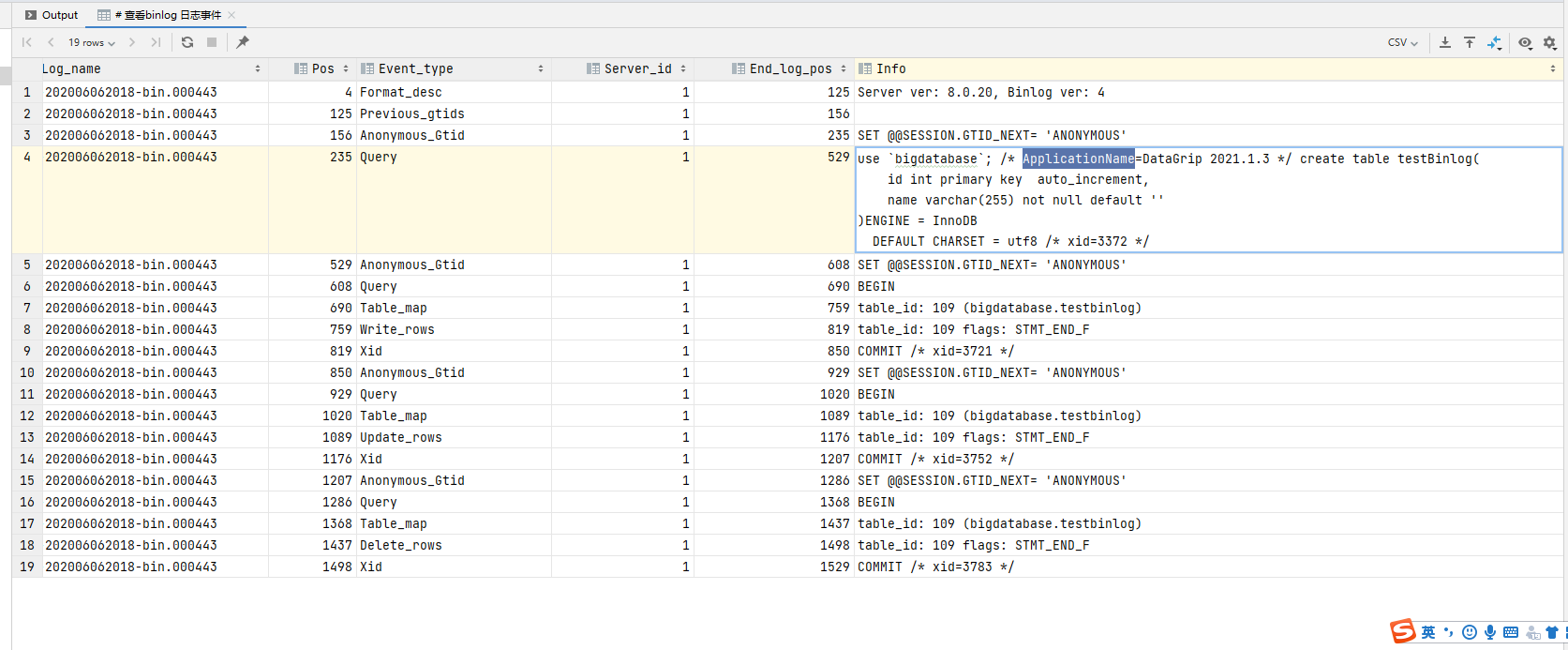
Task: Click the Sogou input method S icon
Action: tap(1403, 631)
